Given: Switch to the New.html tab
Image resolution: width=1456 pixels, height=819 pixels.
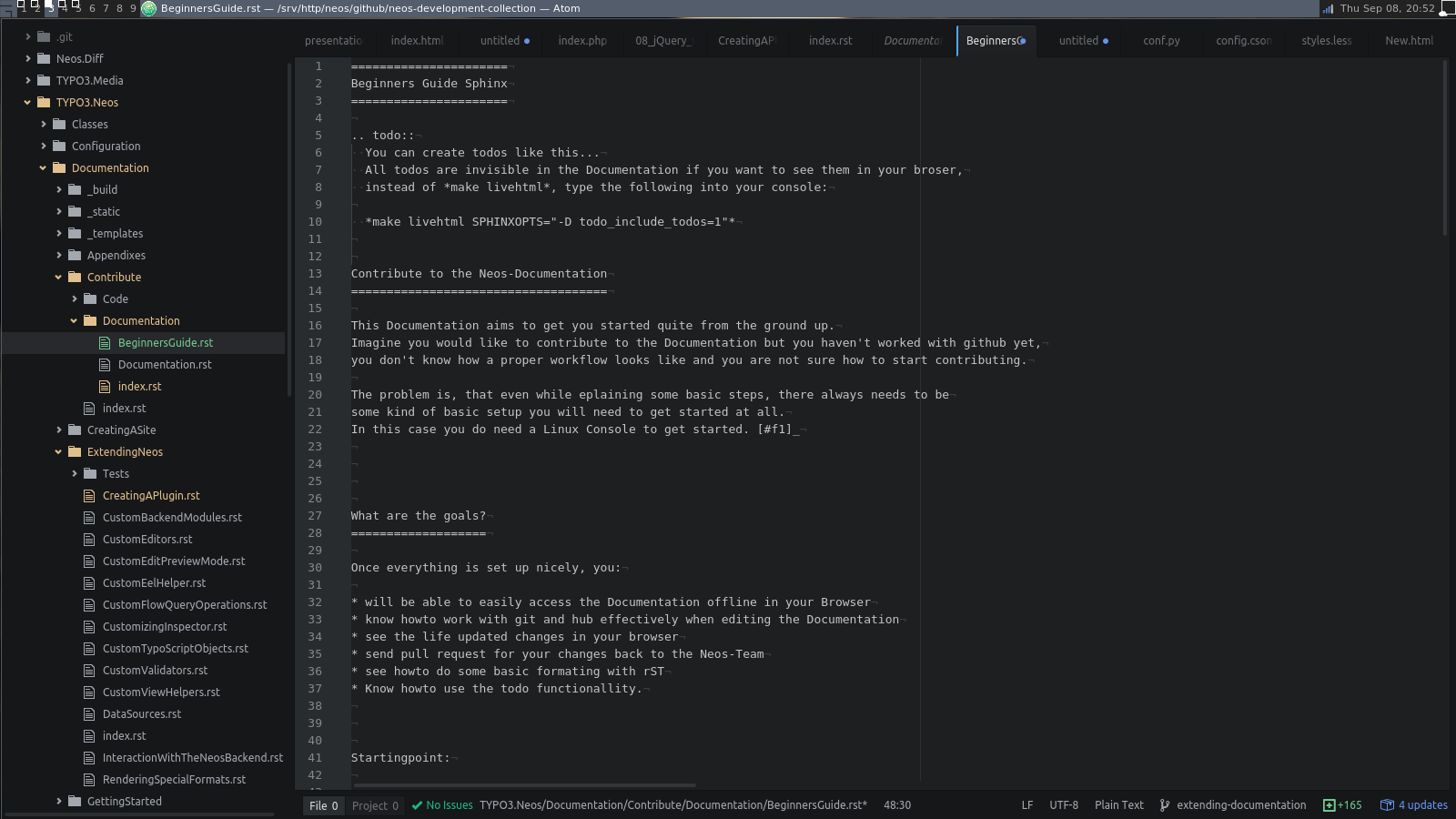Looking at the screenshot, I should coord(1409,41).
